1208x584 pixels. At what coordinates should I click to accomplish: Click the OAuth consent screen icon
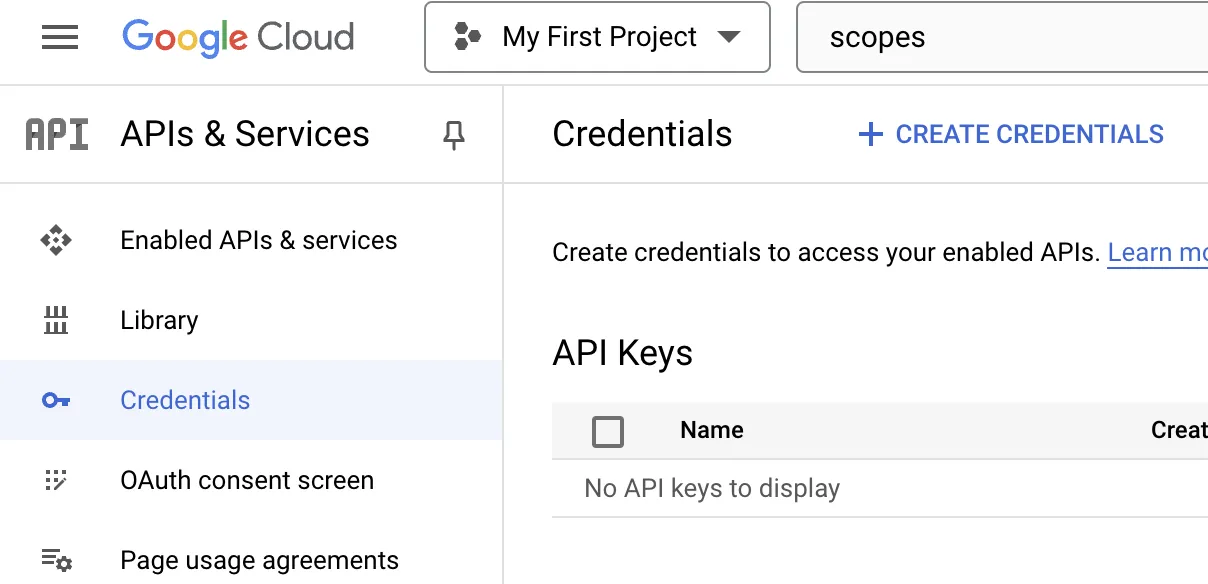56,480
